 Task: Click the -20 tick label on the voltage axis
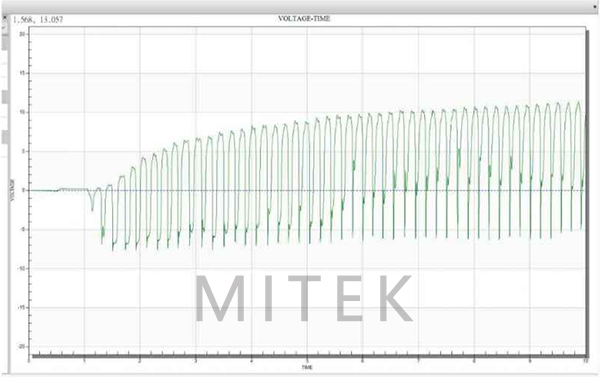tap(21, 347)
